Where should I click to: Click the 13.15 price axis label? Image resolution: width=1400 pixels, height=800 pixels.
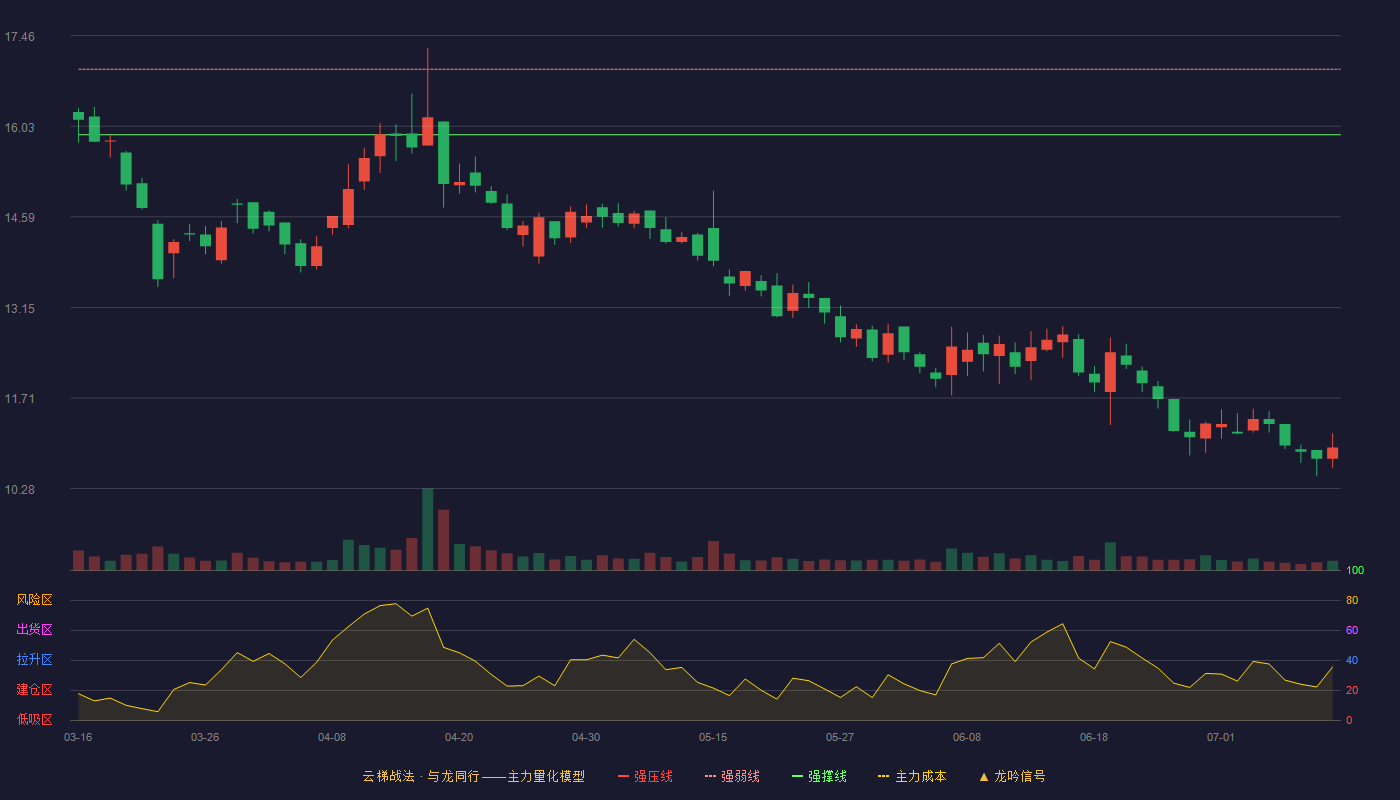(19, 308)
